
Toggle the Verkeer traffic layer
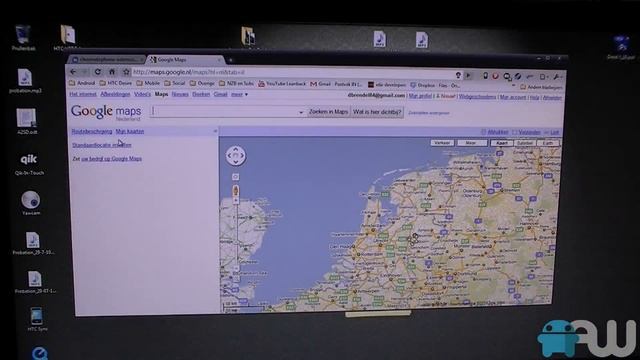tap(442, 143)
